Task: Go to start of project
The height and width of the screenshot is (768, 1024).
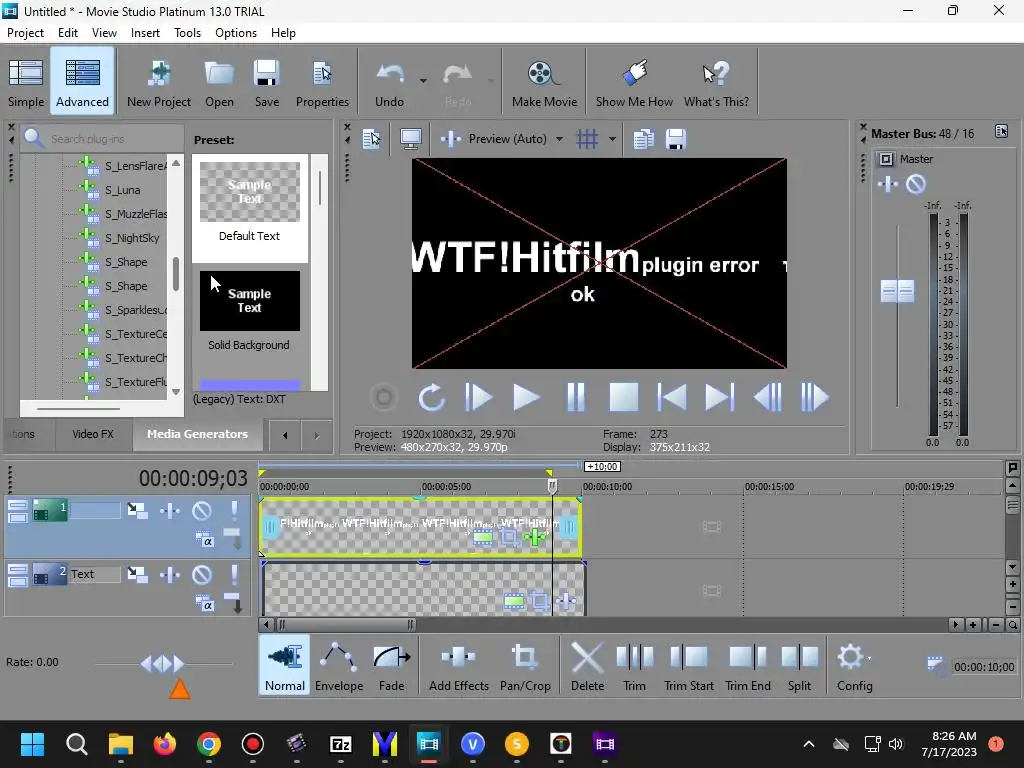Action: (x=671, y=397)
